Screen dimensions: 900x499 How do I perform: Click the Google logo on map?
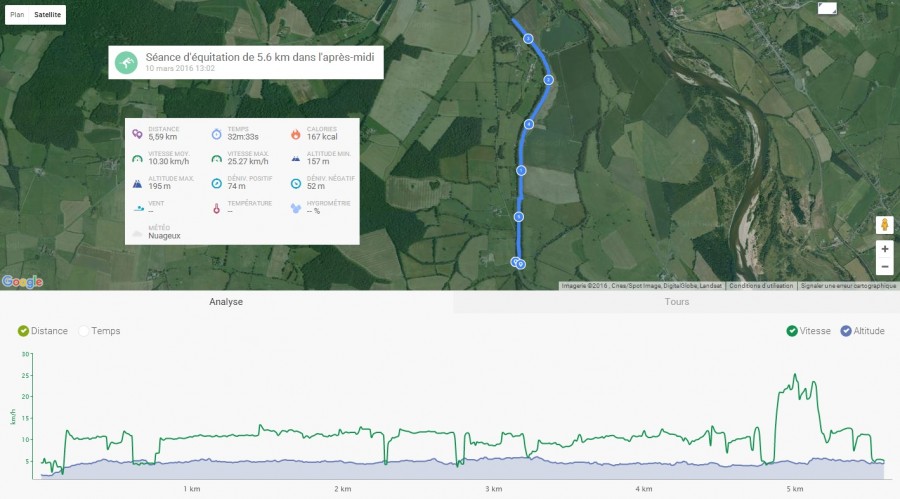pos(22,282)
